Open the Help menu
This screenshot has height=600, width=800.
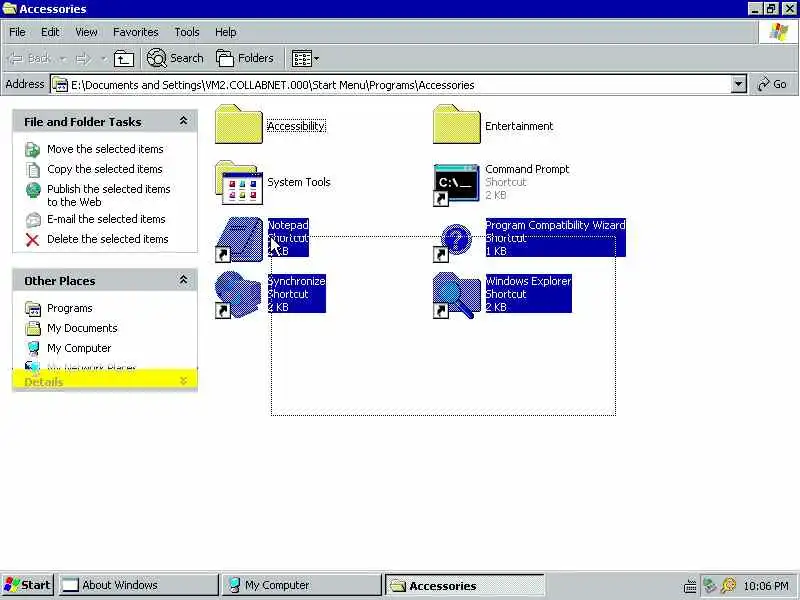(x=226, y=32)
